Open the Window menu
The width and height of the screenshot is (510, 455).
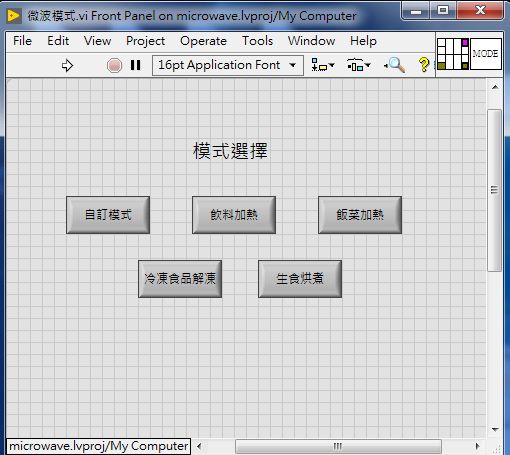pos(311,41)
